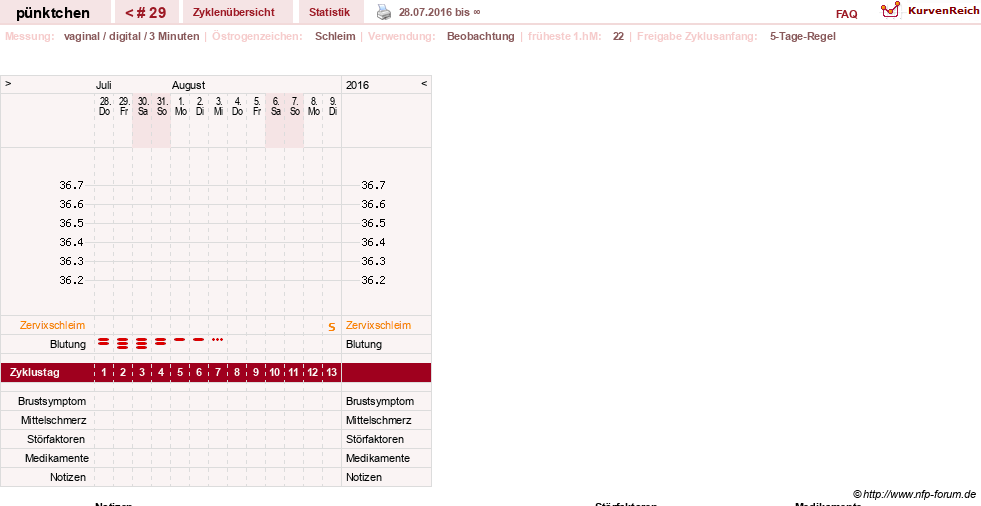The image size is (981, 506).
Task: Open the pünktchen user tab
Action: (x=53, y=13)
